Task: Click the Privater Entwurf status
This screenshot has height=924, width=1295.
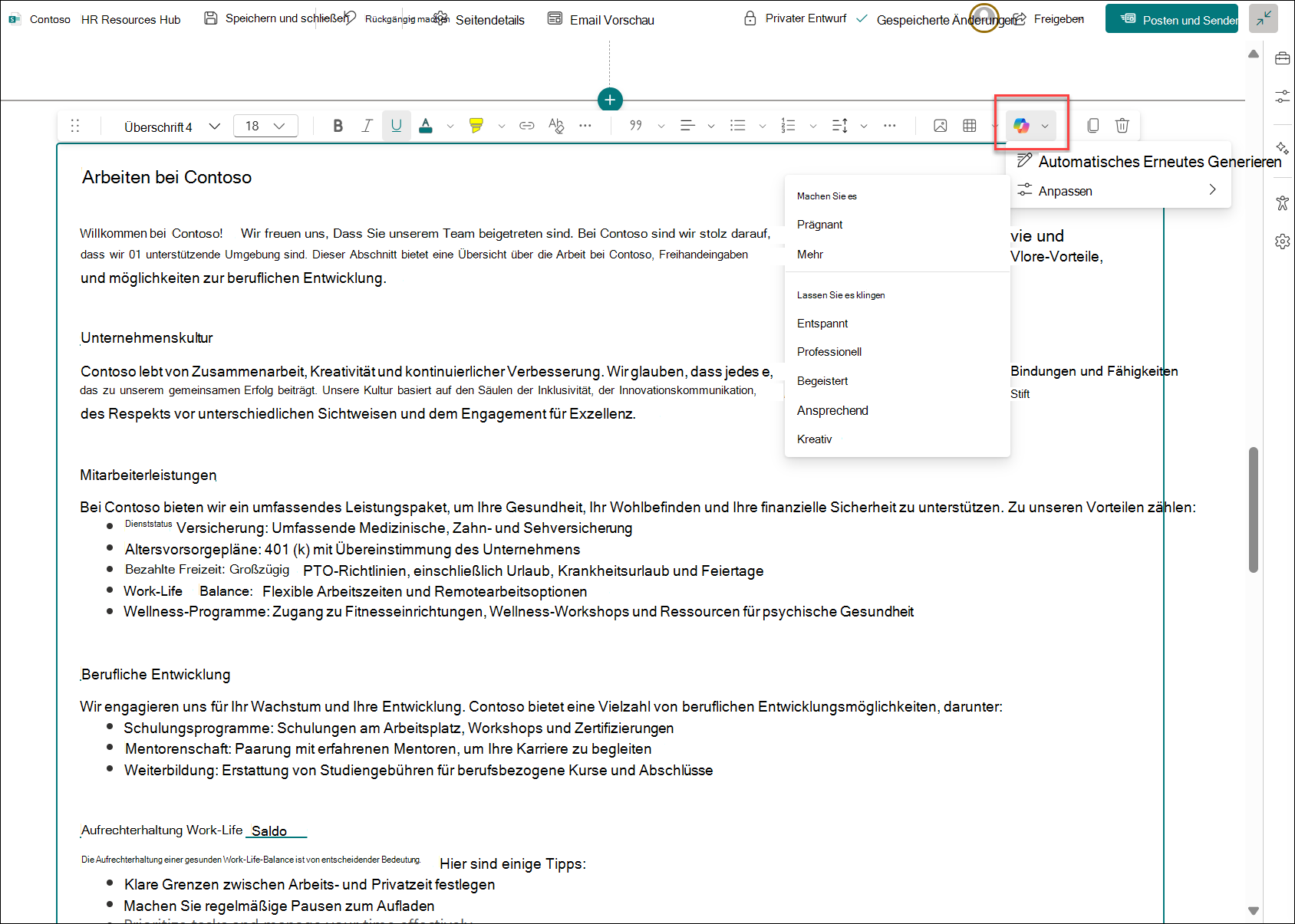Action: coord(796,18)
